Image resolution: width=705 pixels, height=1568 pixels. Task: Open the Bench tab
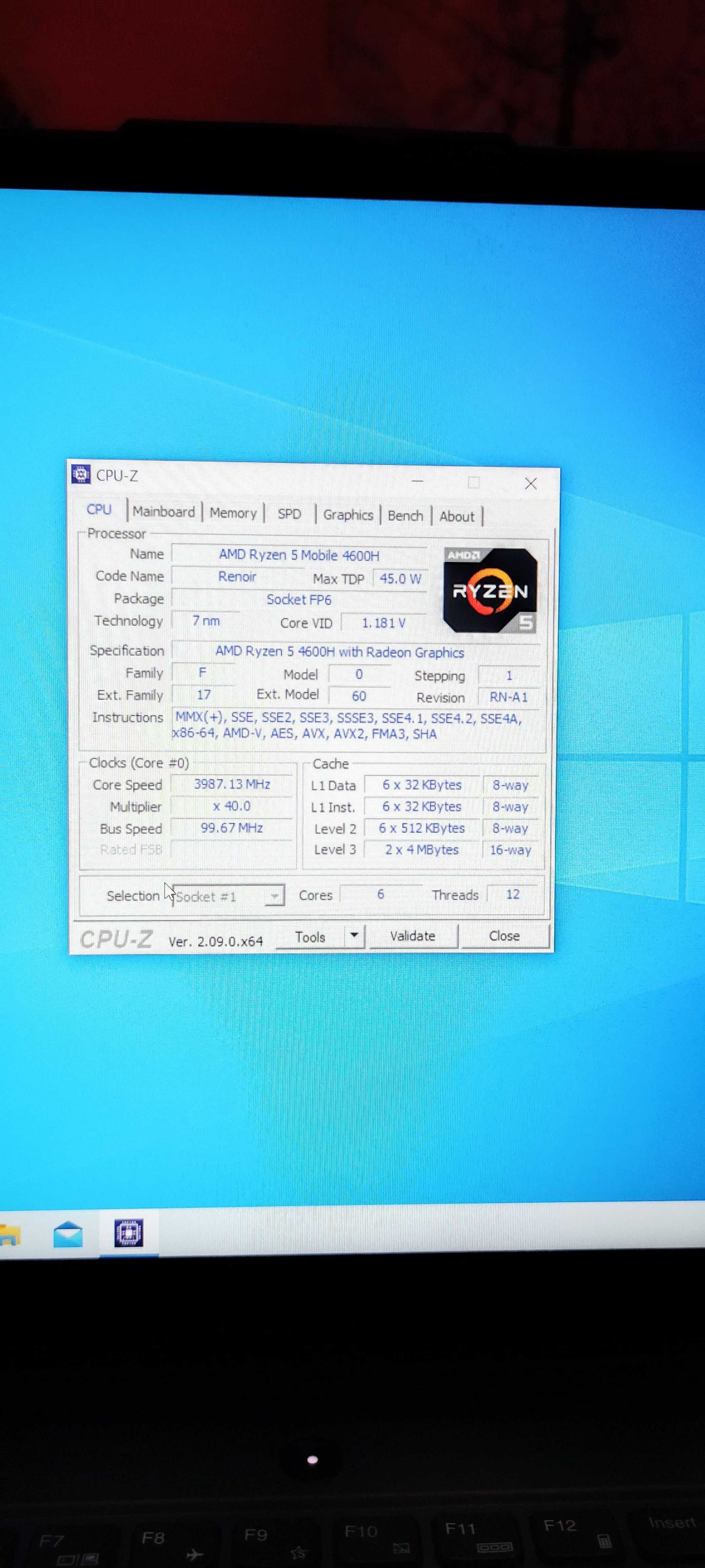pos(405,515)
